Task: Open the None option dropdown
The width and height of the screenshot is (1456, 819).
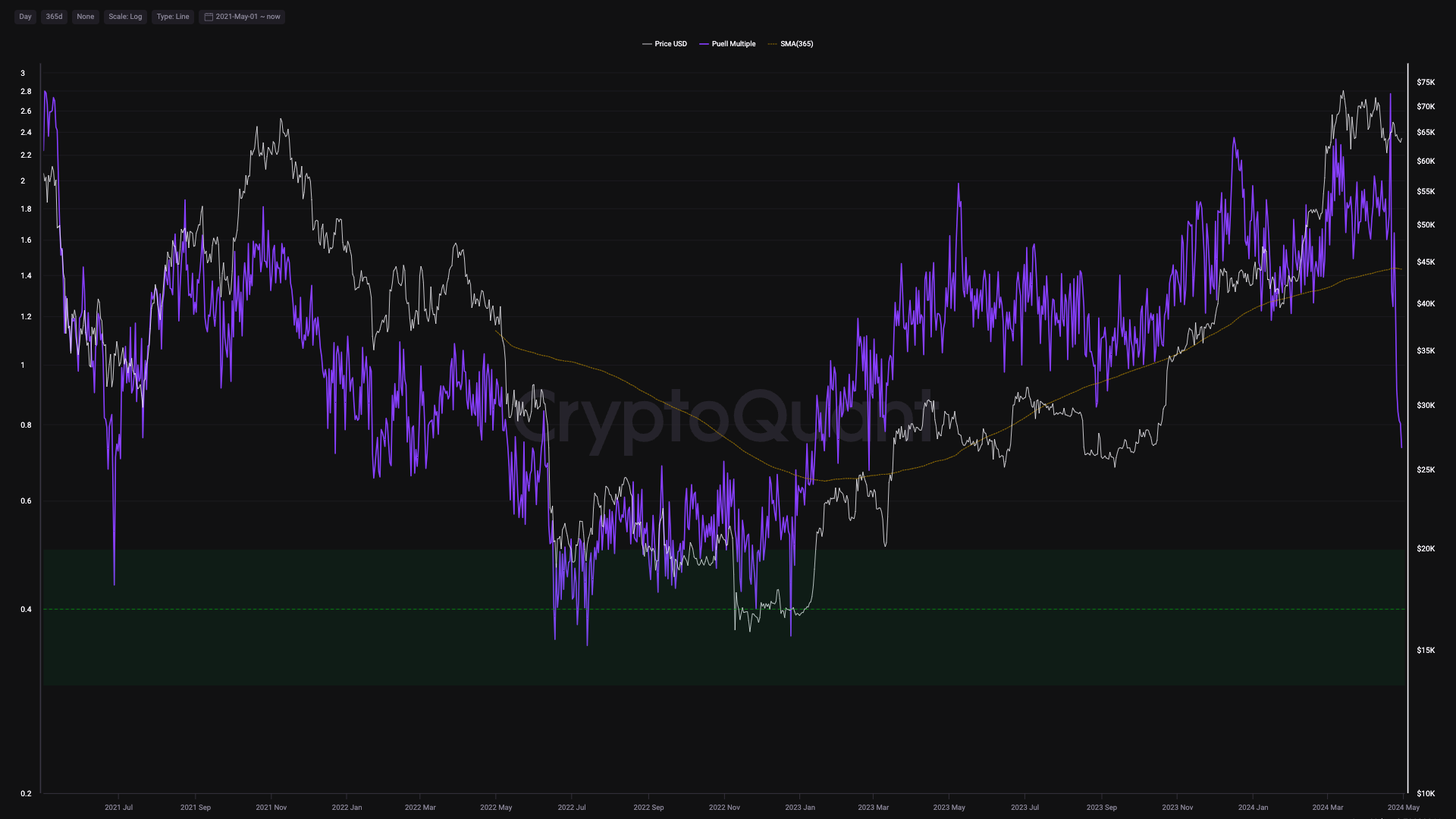Action: click(x=85, y=17)
